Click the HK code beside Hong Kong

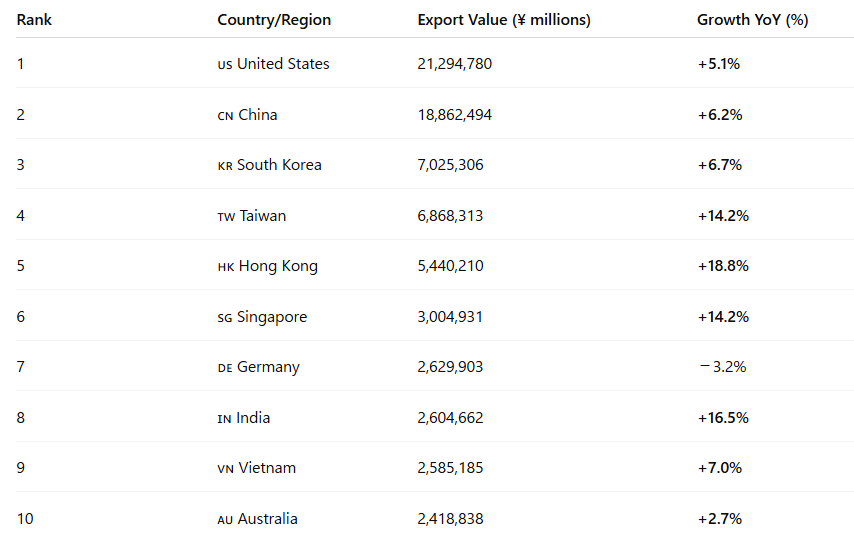point(225,267)
